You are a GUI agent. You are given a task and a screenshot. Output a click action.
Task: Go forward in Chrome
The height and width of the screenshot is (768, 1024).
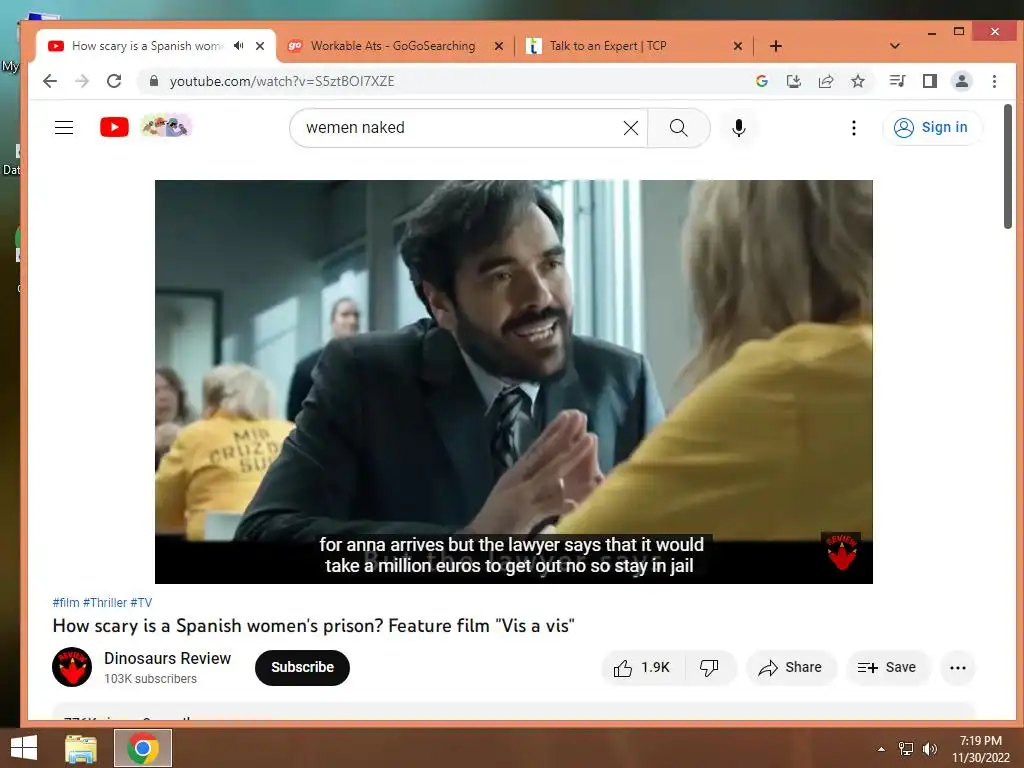(82, 81)
